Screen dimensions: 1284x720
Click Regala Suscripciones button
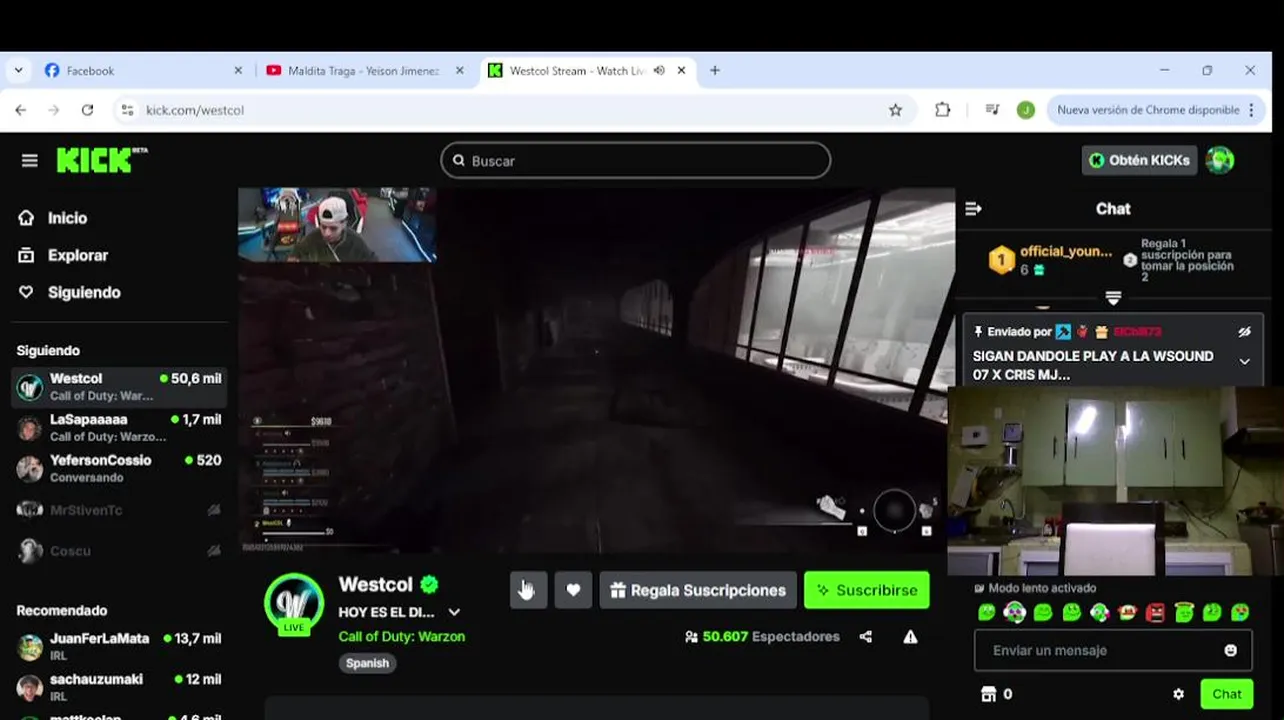pos(698,590)
